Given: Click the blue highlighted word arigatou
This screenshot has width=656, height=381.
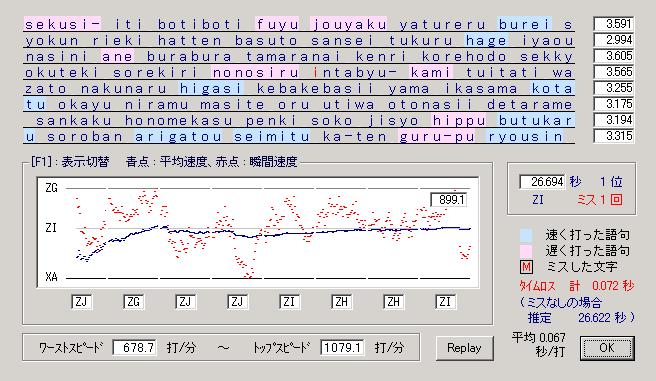Looking at the screenshot, I should [x=178, y=136].
